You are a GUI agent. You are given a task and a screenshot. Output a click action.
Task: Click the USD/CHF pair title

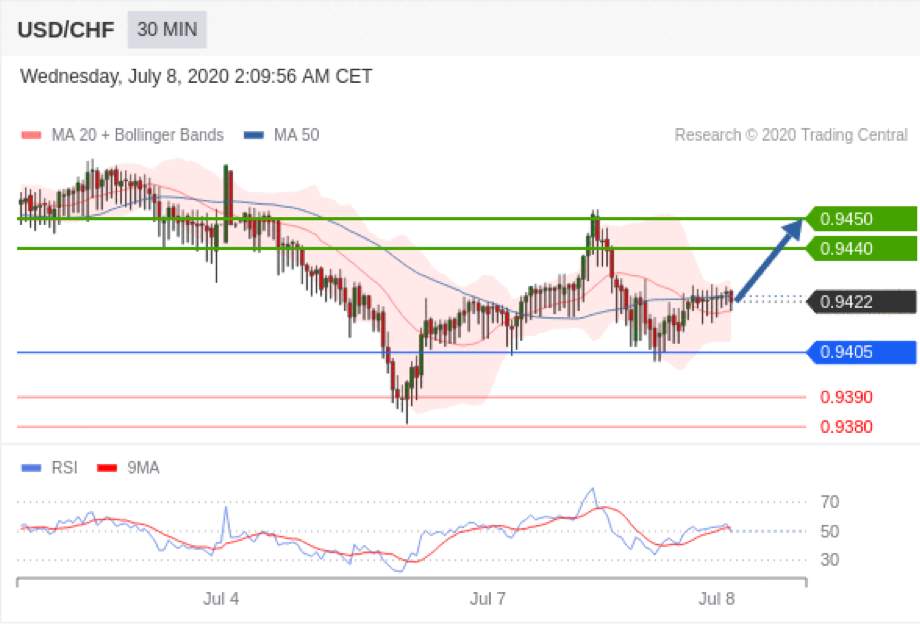tap(66, 30)
